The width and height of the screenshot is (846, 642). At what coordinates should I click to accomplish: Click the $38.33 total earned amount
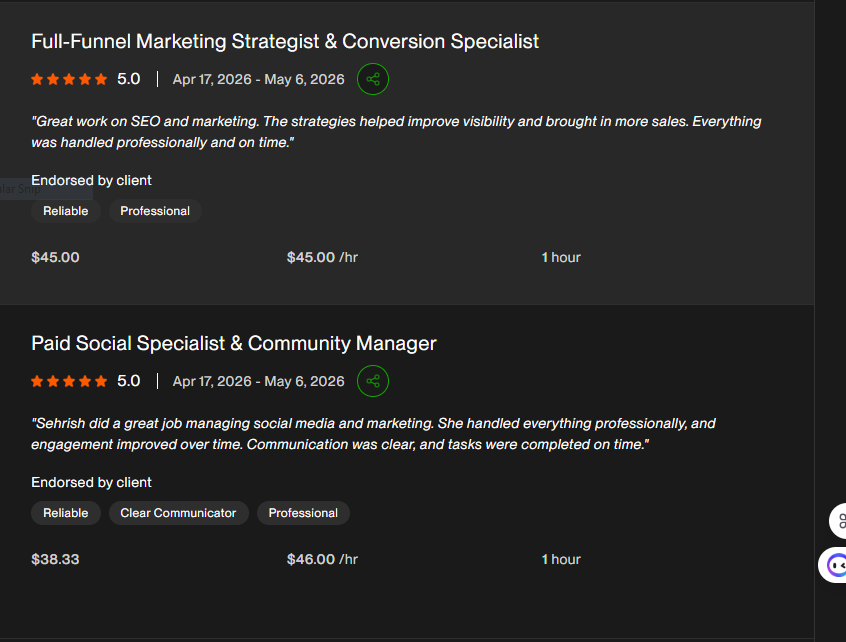pyautogui.click(x=55, y=559)
